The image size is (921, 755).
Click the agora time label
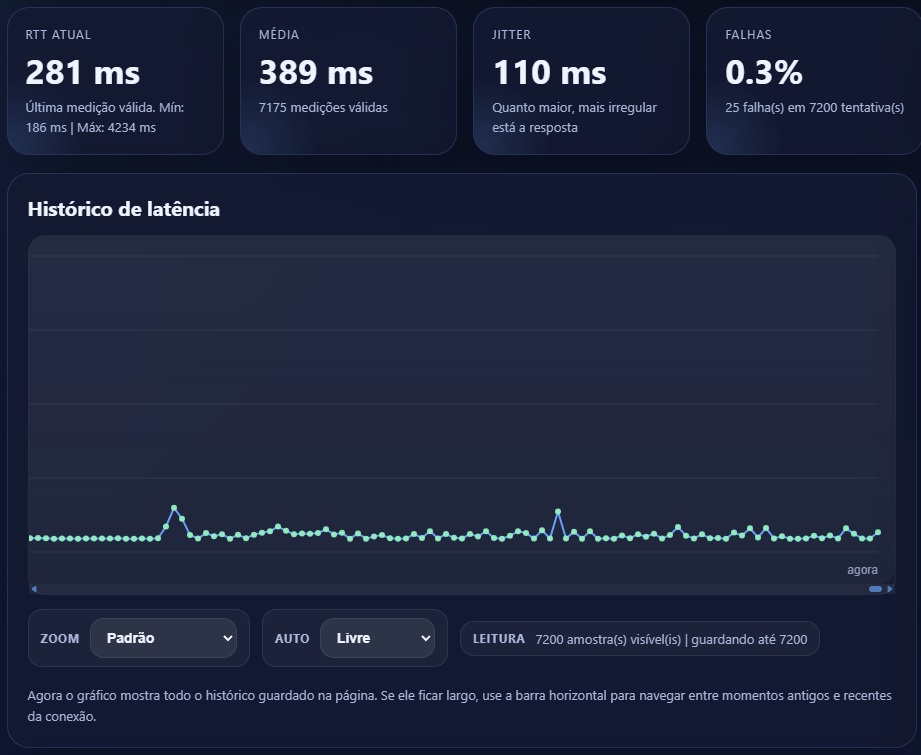click(863, 569)
